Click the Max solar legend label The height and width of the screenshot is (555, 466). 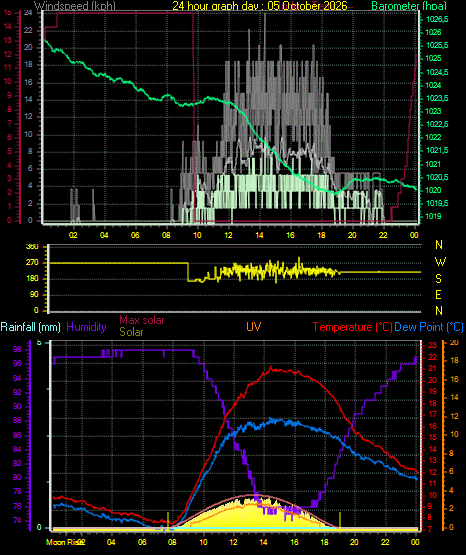coord(142,320)
